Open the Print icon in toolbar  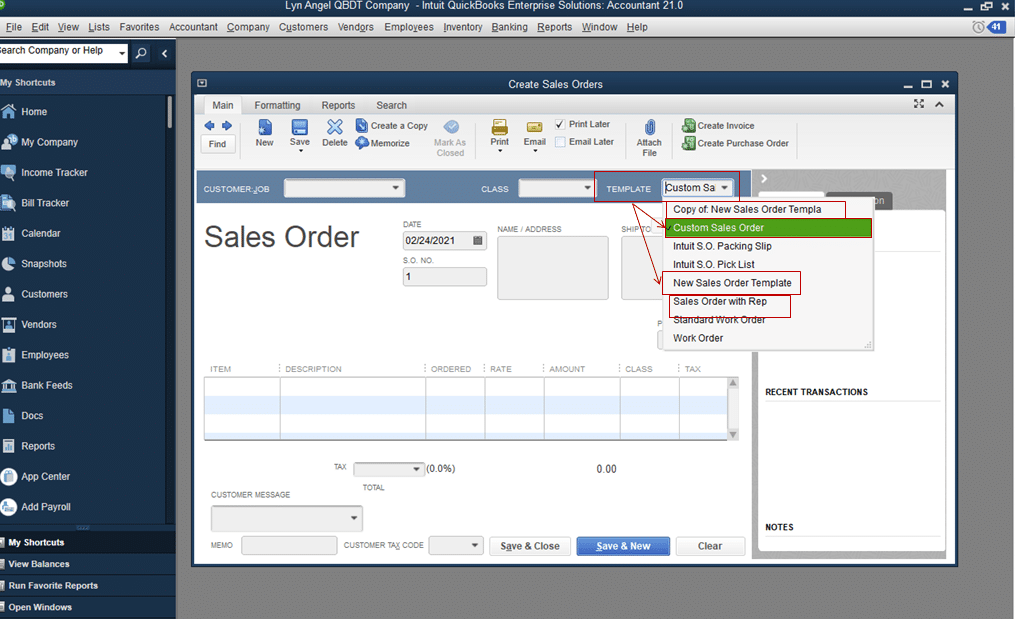click(x=499, y=127)
